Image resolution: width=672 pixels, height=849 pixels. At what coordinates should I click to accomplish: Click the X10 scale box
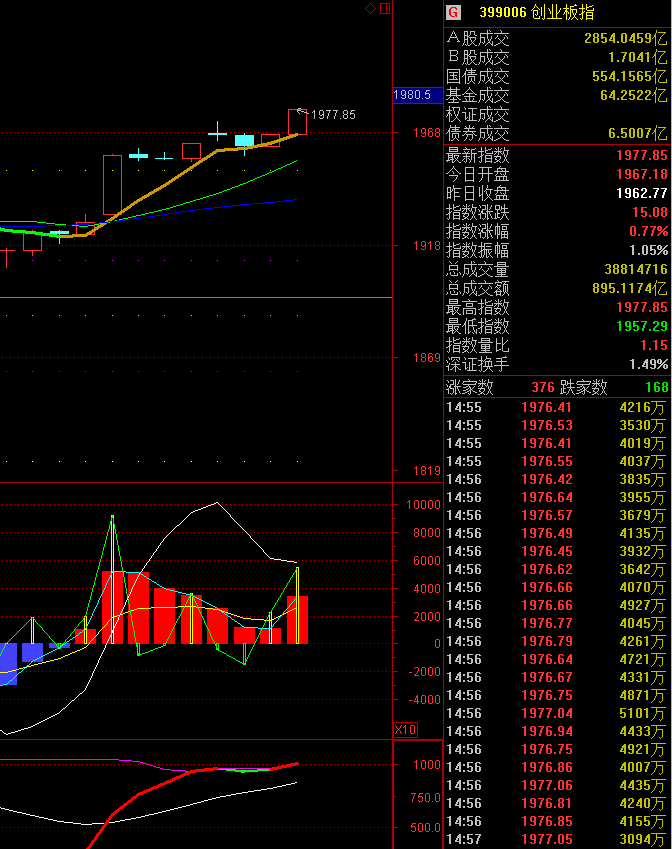pyautogui.click(x=405, y=730)
